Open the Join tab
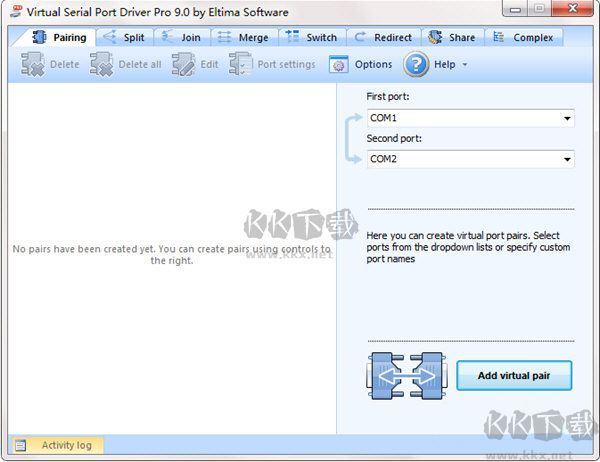Screen dimensions: 600x462 tap(182, 37)
